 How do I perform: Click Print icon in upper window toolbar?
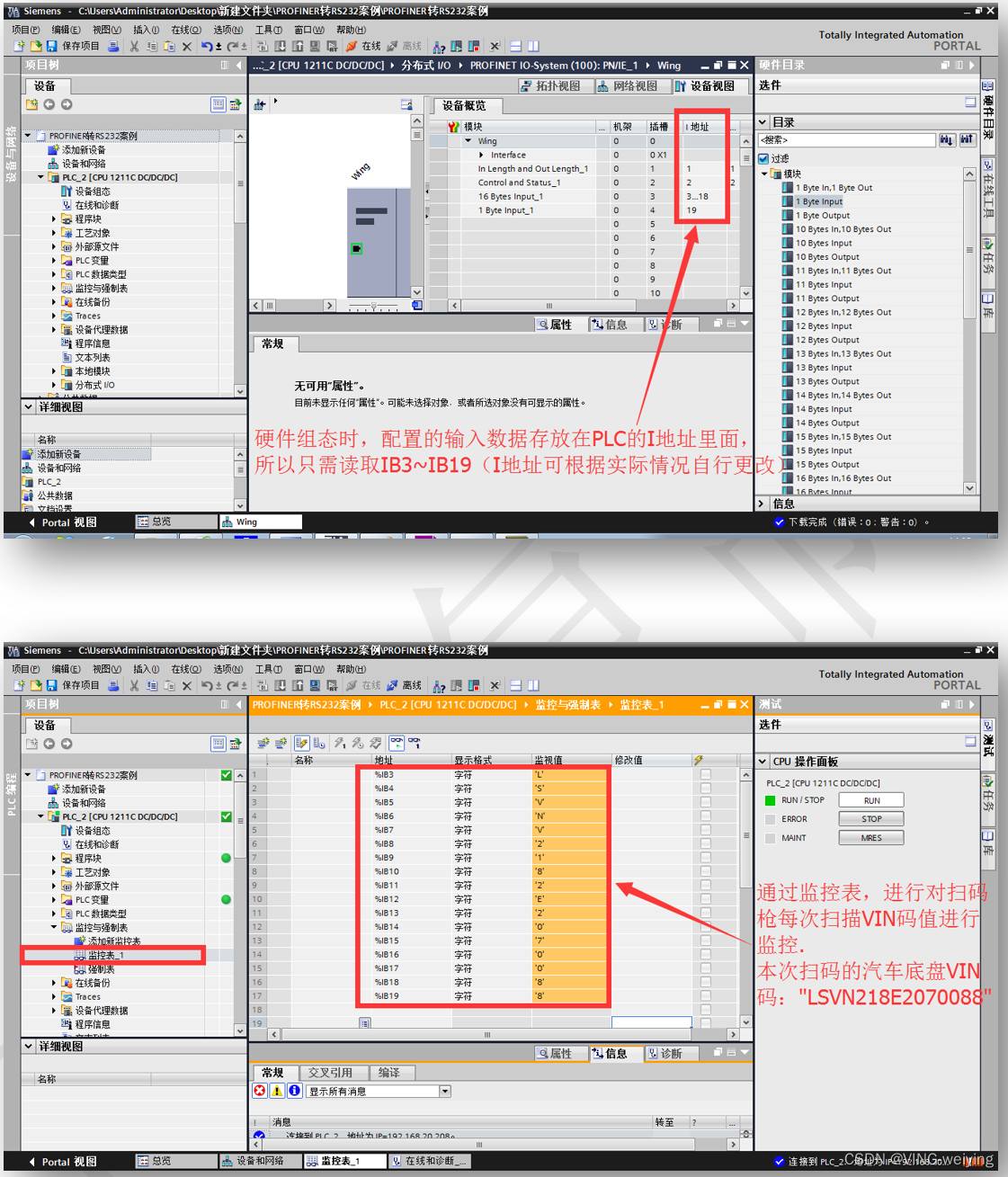coord(113,47)
